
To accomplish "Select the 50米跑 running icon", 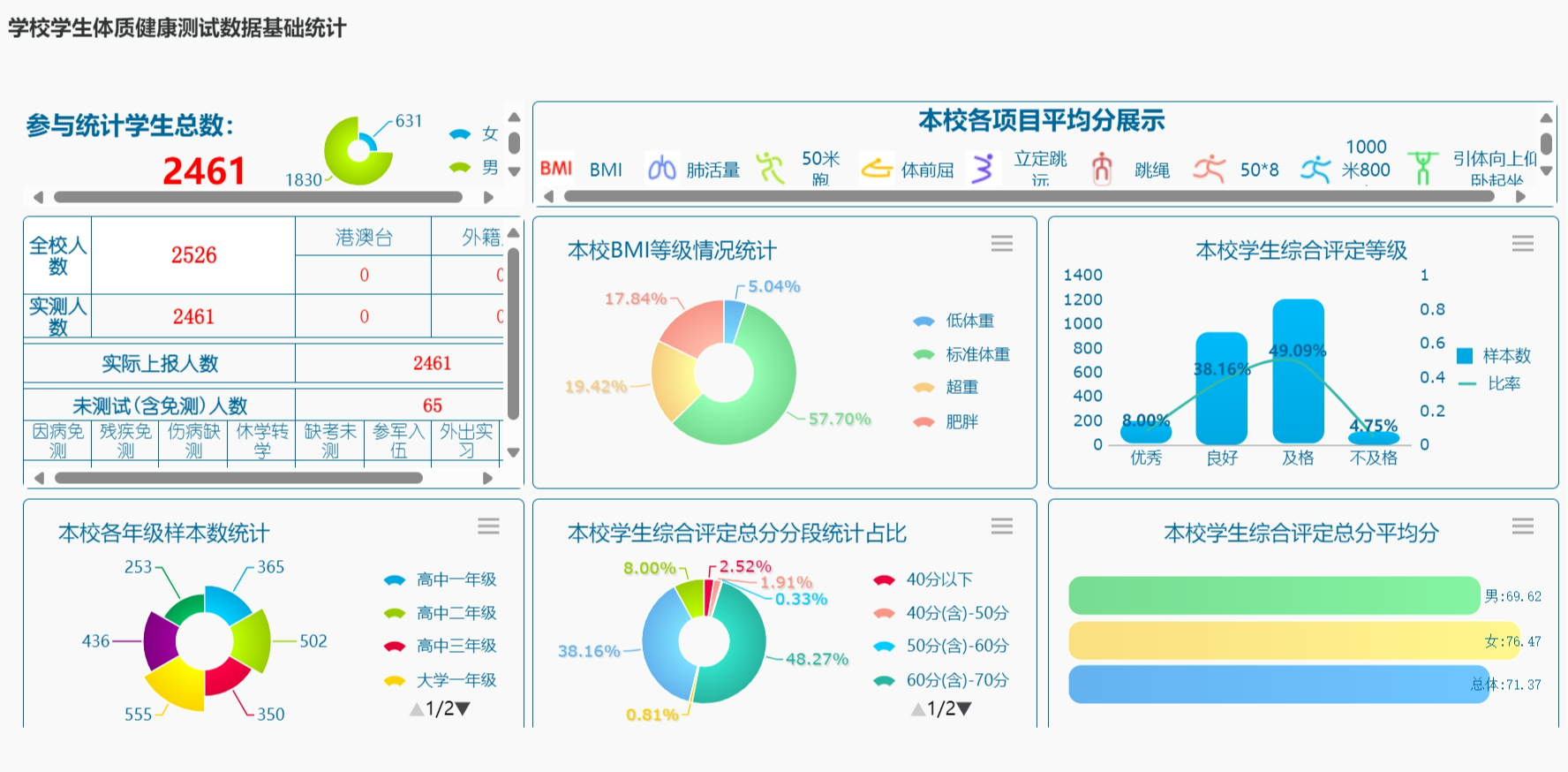I will coord(771,168).
